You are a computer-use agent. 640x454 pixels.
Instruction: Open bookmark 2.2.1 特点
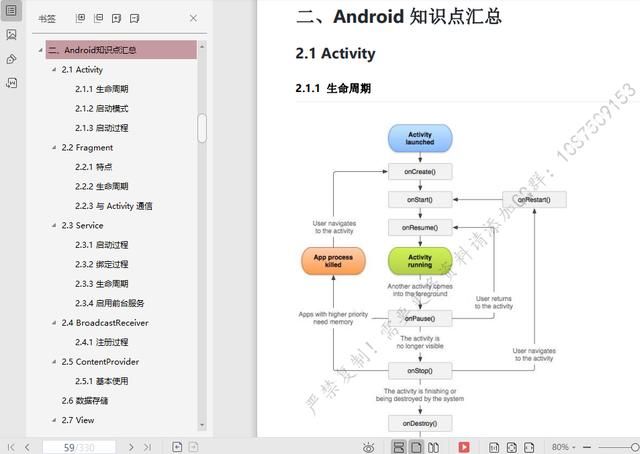93,167
